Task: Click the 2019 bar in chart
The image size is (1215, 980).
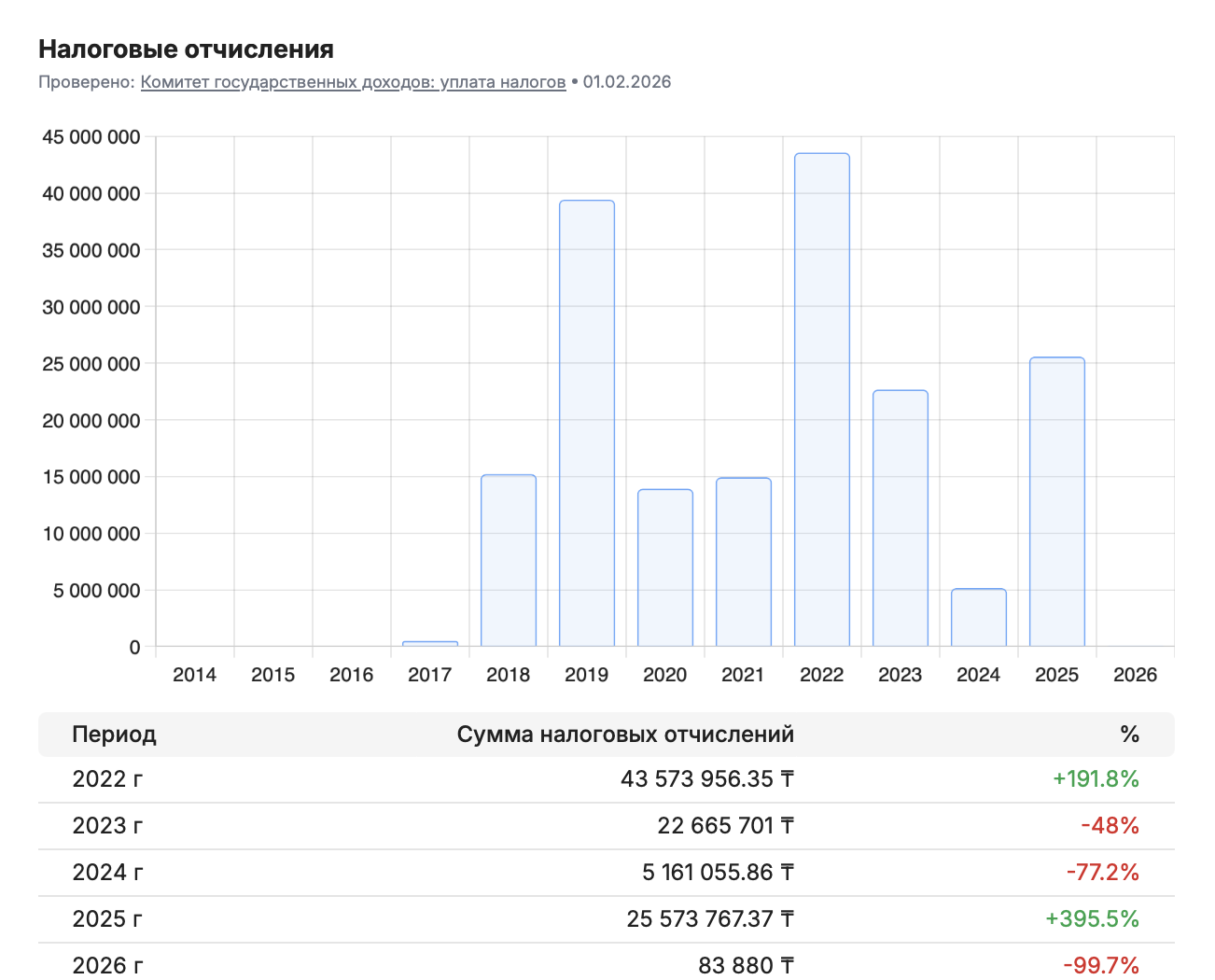Action: tap(586, 423)
